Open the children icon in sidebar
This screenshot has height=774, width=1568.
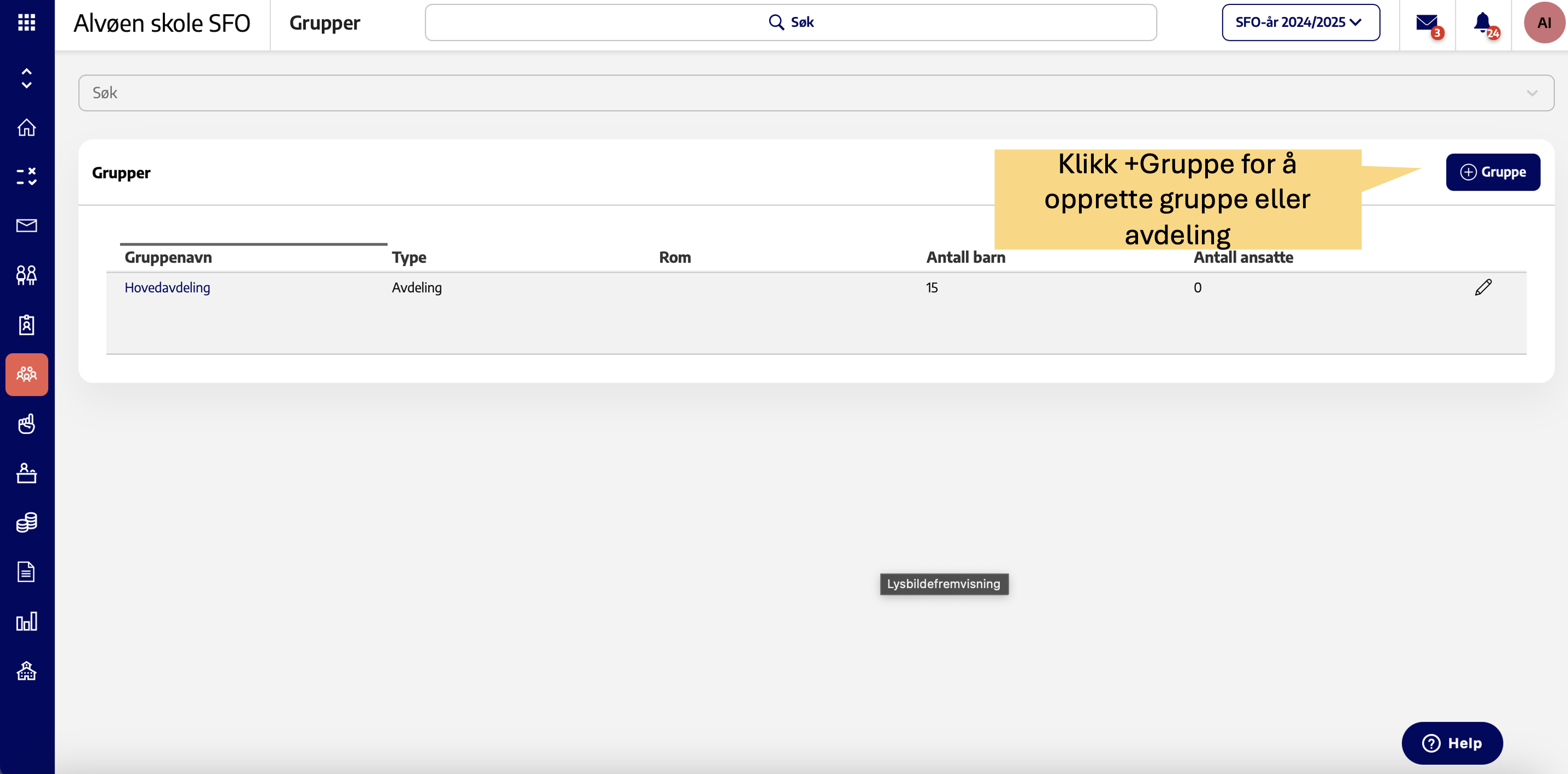click(26, 275)
